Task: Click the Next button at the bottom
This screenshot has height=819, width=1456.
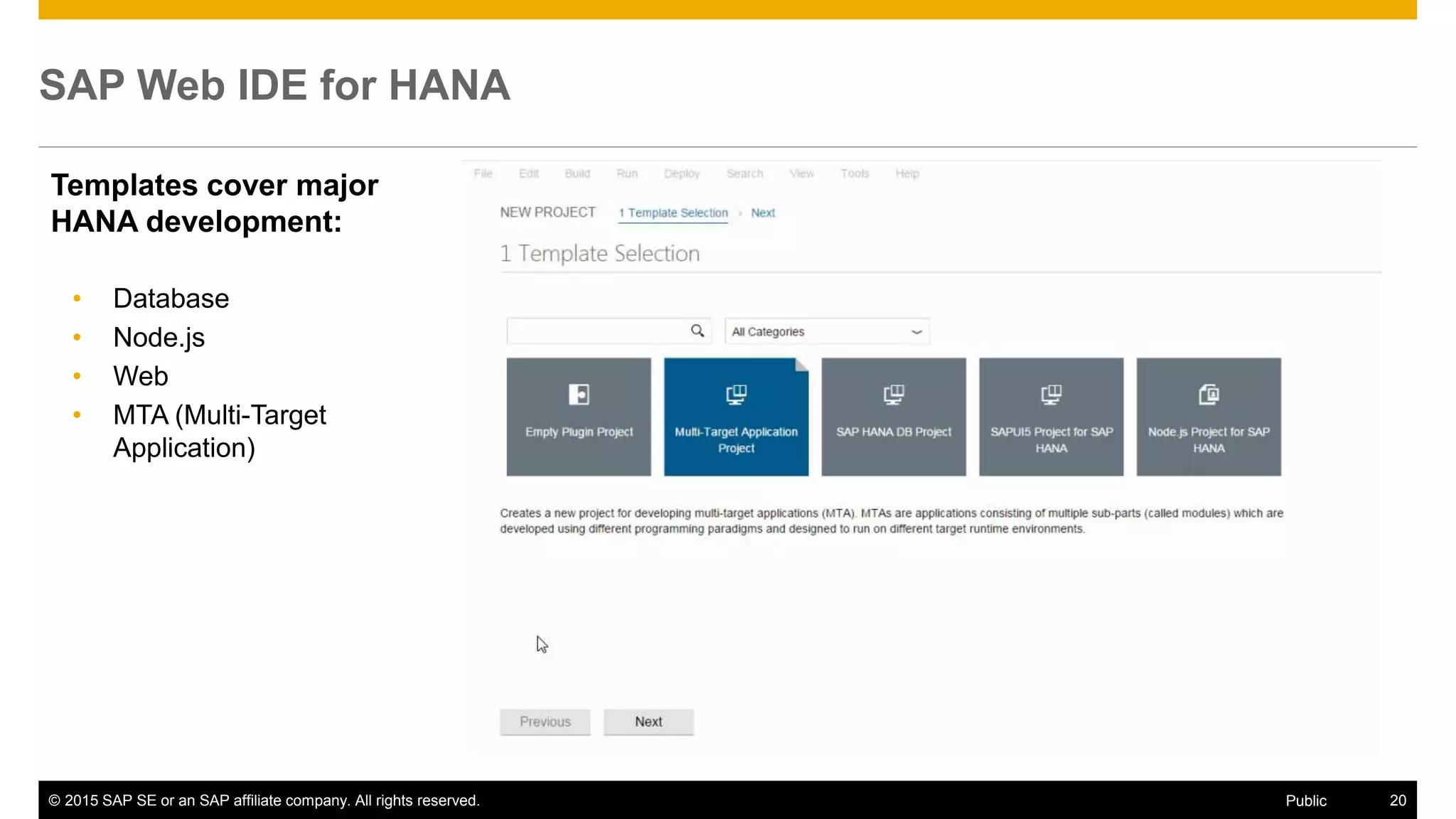Action: 648,722
